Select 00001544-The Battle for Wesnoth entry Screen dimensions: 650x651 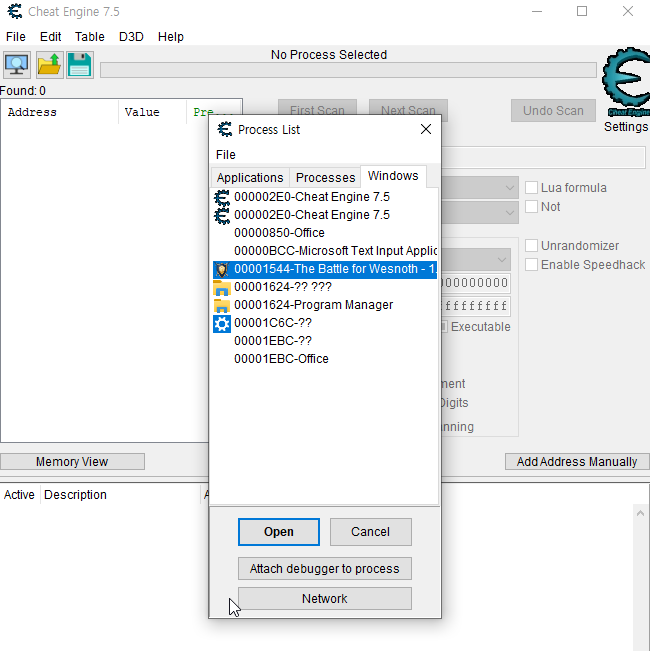click(x=325, y=269)
